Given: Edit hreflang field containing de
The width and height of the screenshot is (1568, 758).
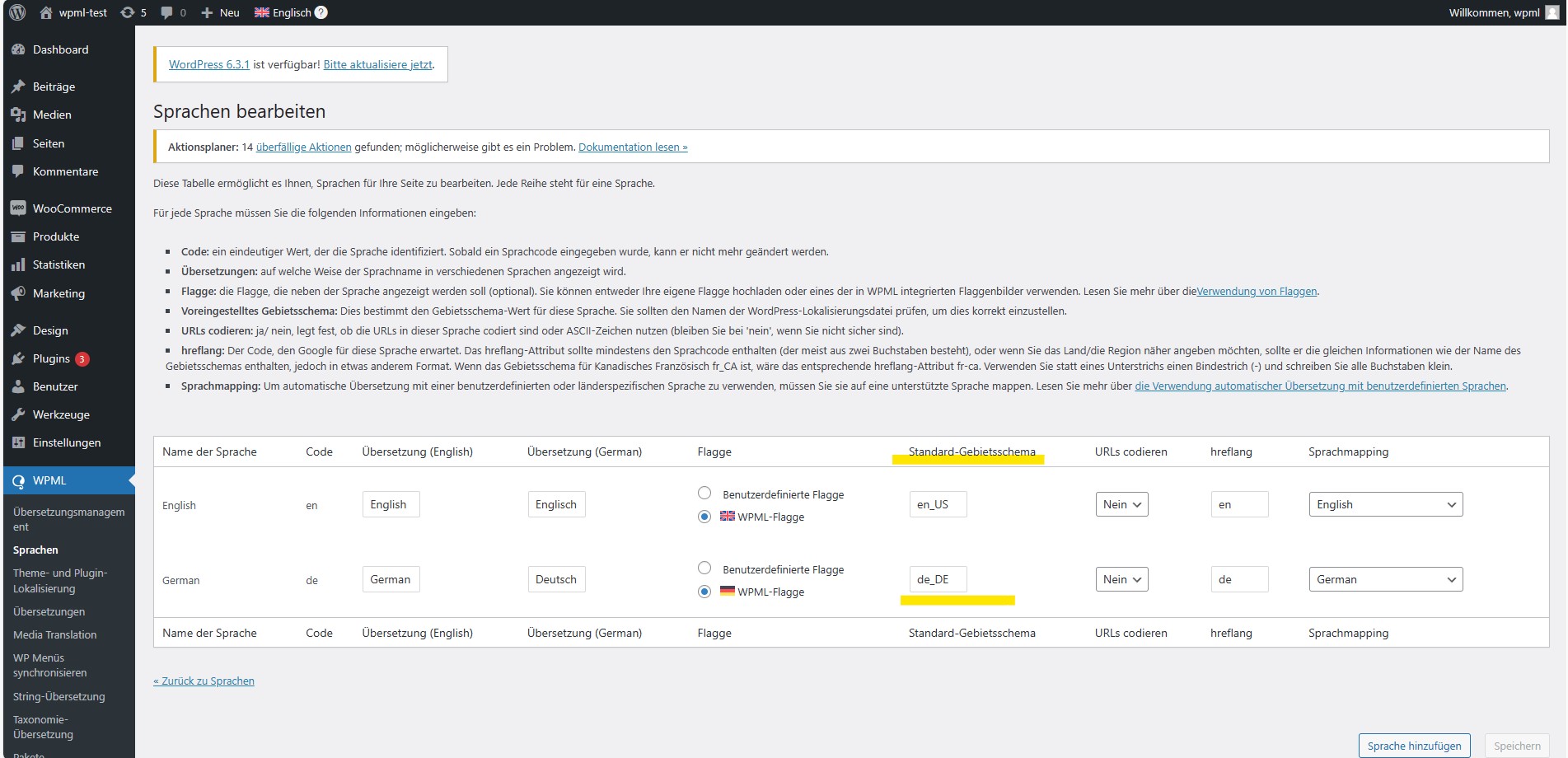Looking at the screenshot, I should pos(1239,579).
